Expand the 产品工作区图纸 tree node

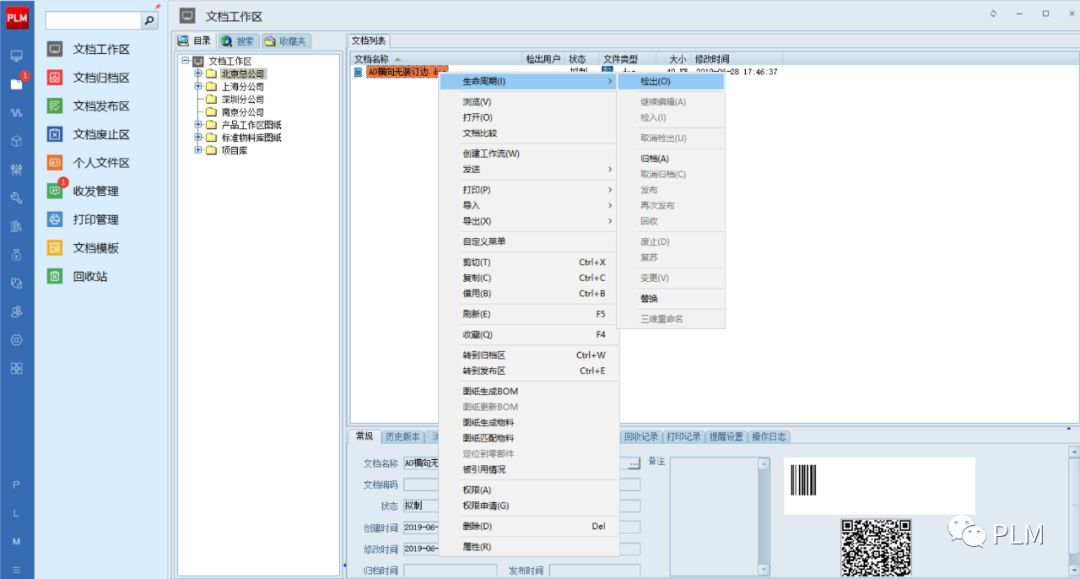pos(198,125)
